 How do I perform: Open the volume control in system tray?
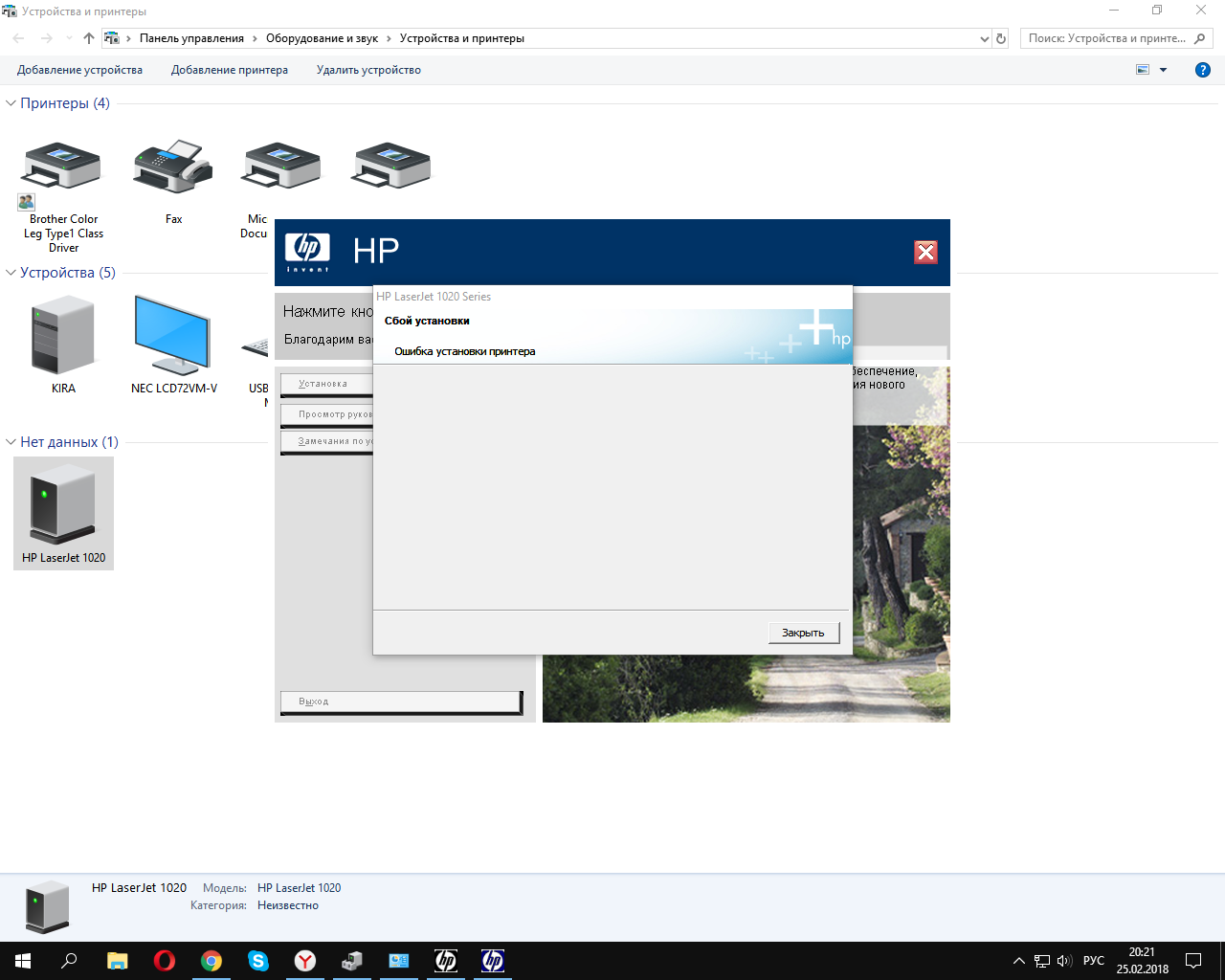(x=1064, y=961)
